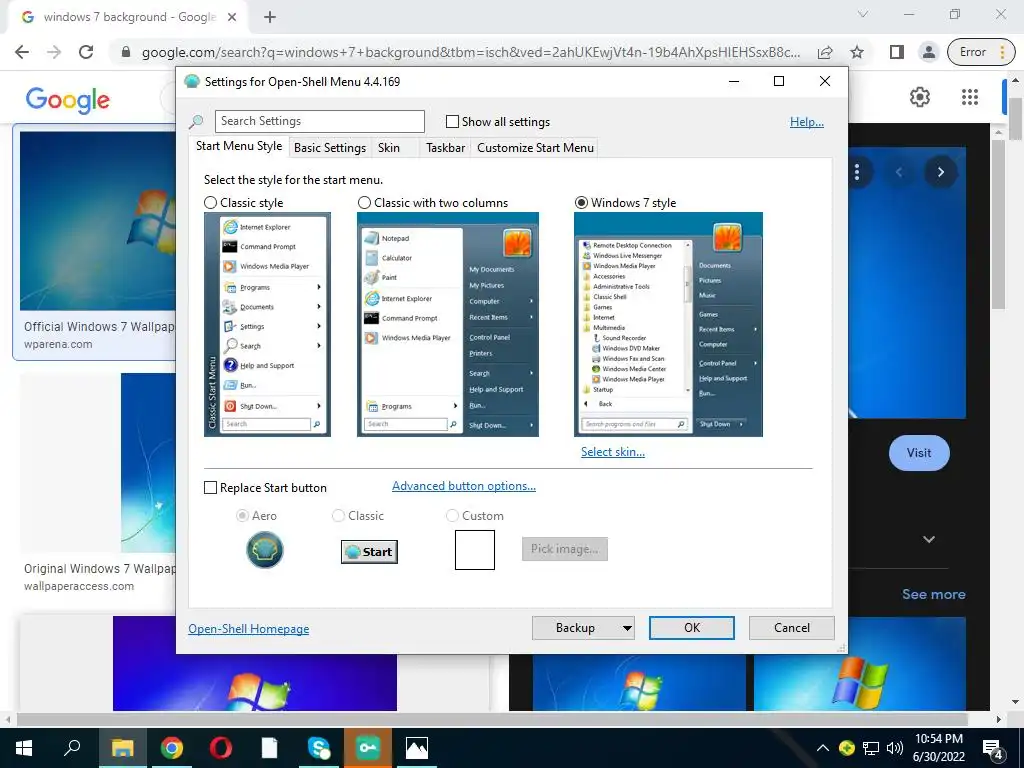Open Skype from the taskbar
Screen dimensions: 1024x768
coord(319,748)
